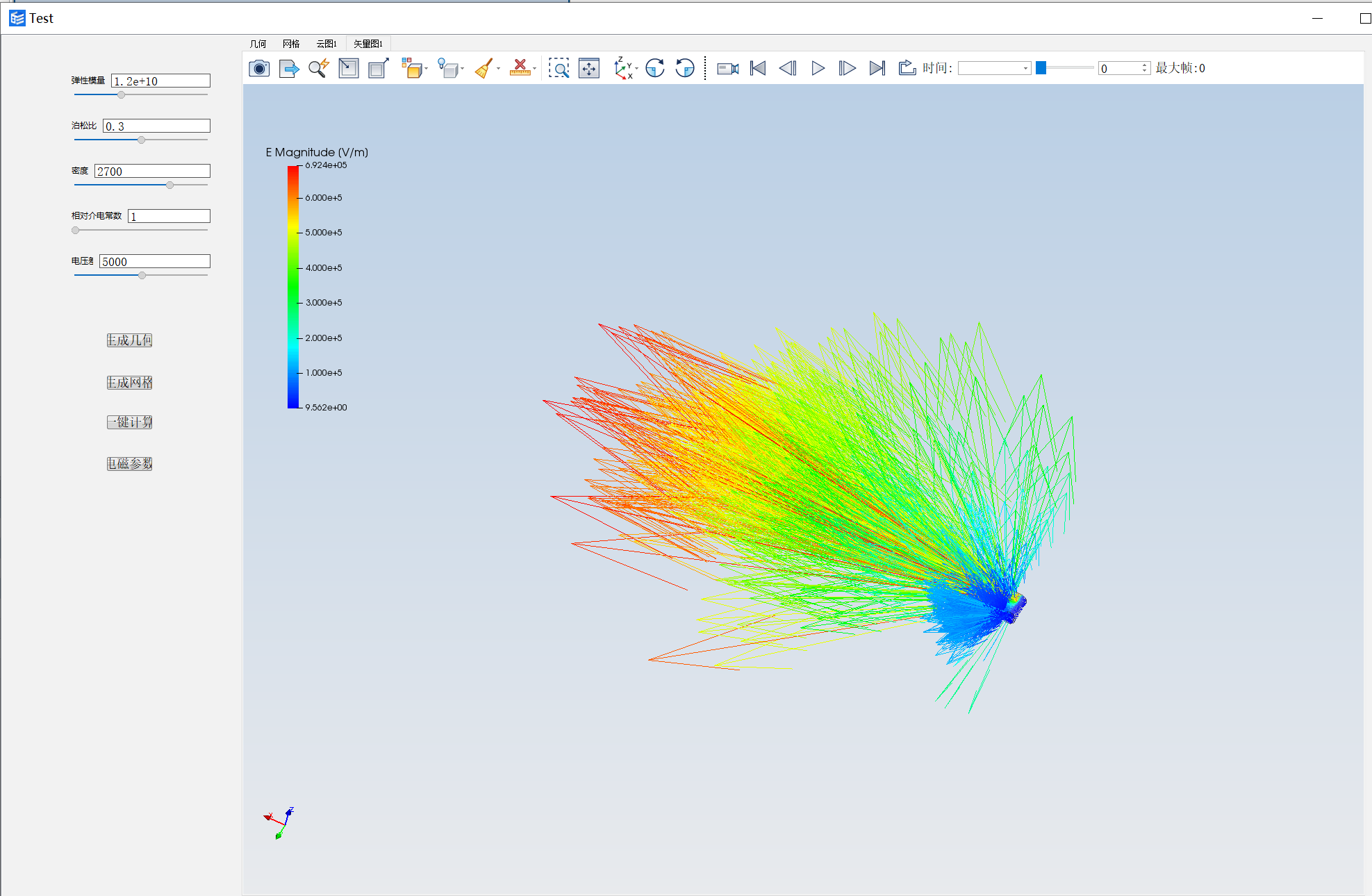Open the 时间 time combo box

pyautogui.click(x=994, y=68)
